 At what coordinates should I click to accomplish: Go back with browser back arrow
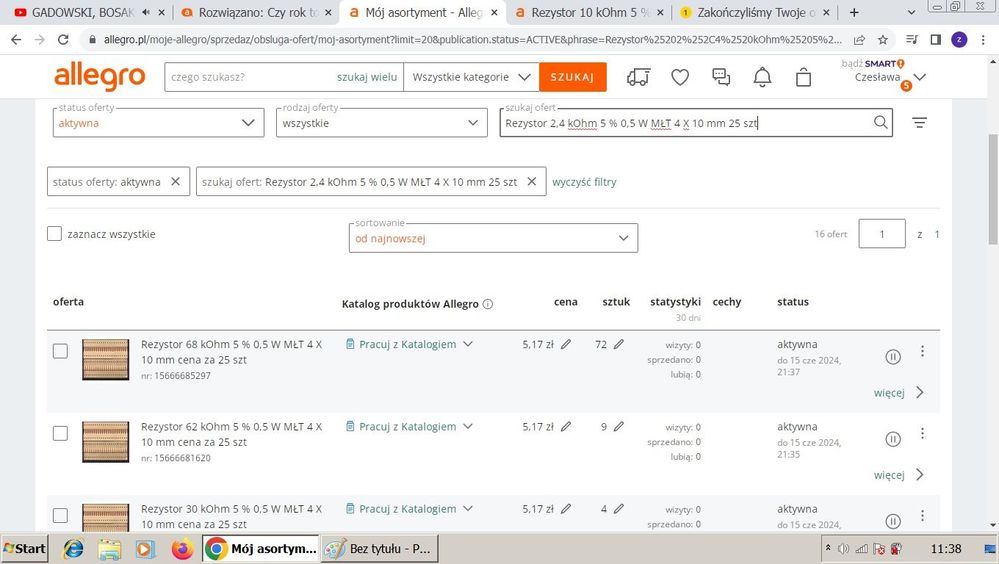(16, 40)
